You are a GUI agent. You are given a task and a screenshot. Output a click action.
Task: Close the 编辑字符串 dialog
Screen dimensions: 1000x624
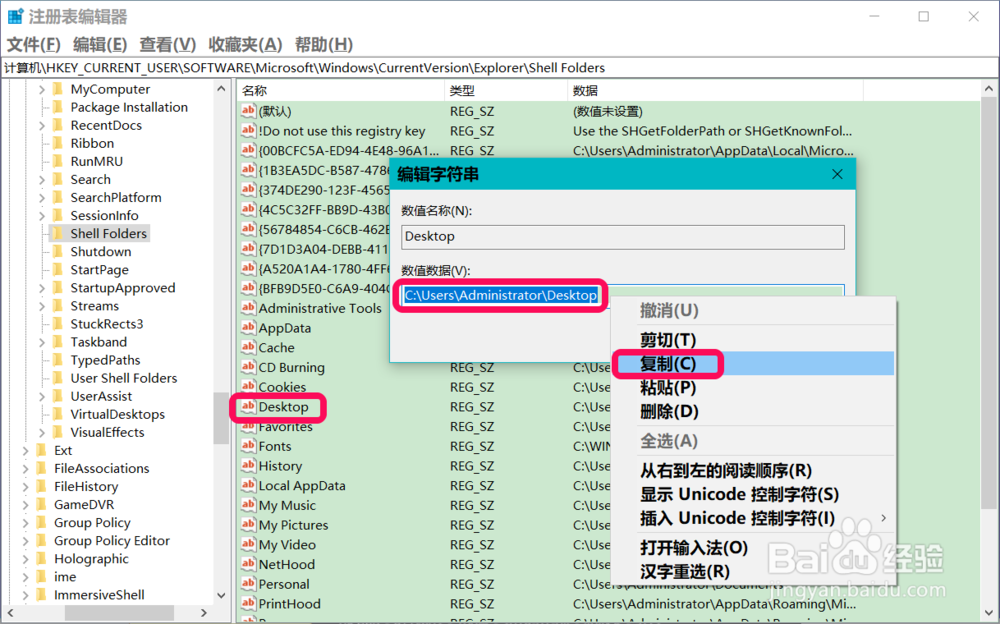pyautogui.click(x=837, y=174)
